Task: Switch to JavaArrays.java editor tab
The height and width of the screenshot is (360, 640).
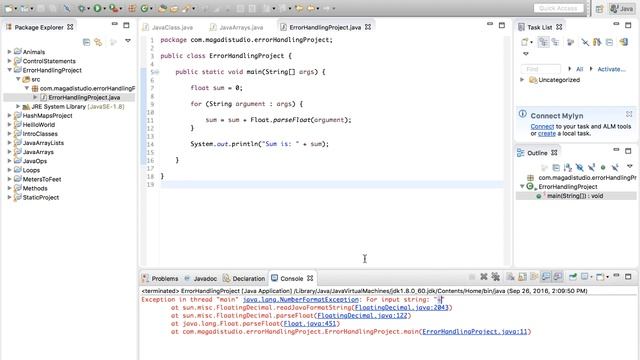Action: click(x=241, y=27)
